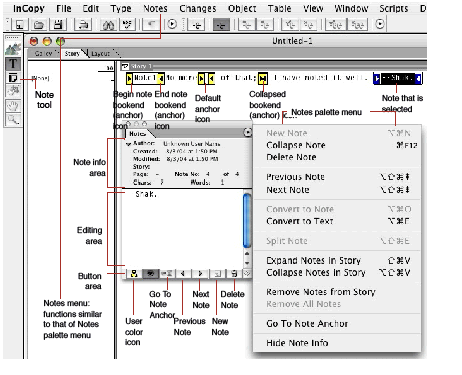Open the Notes palette menu round arrow button
This screenshot has width=462, height=375.
[247, 133]
